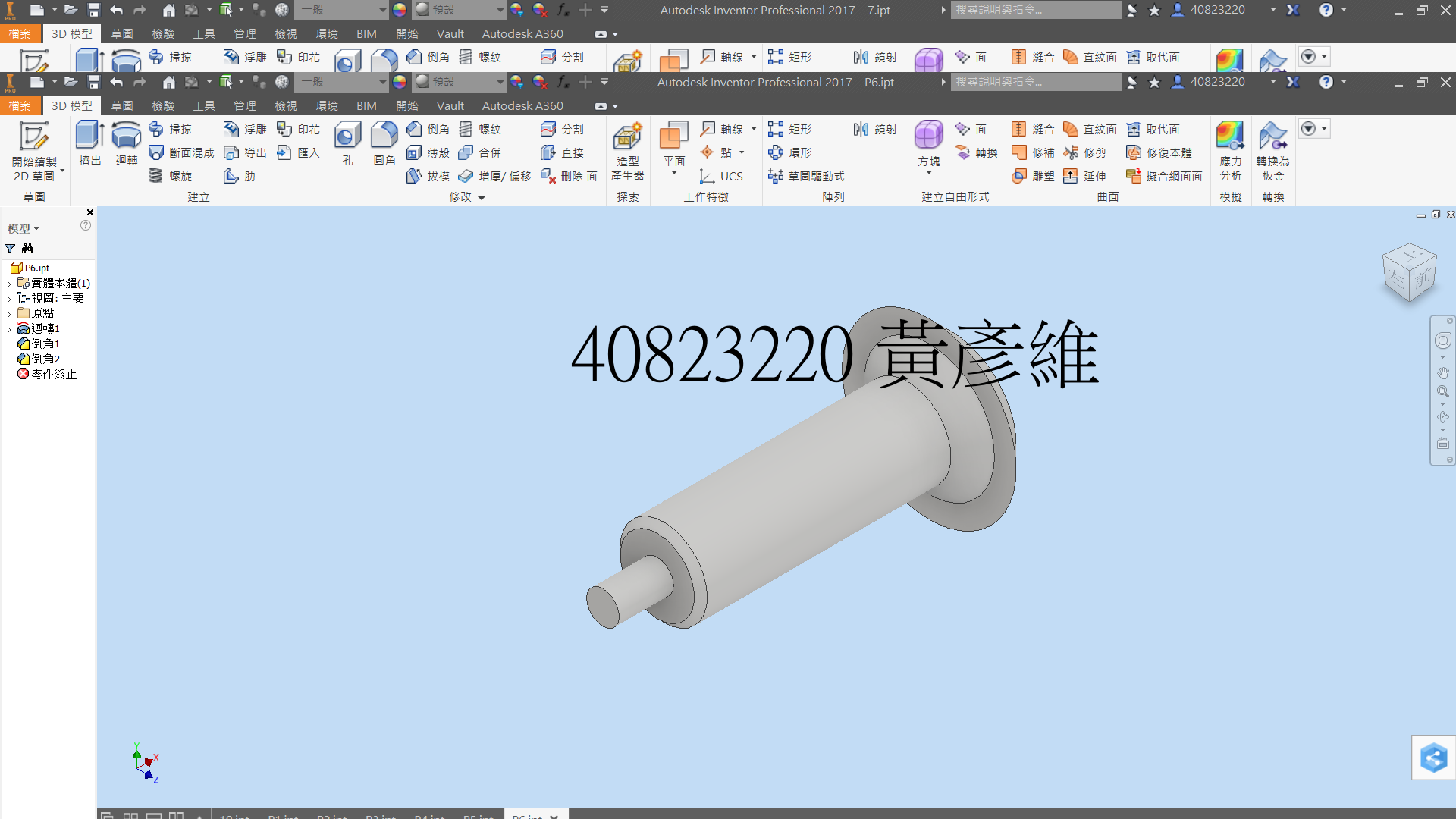Select the Revolve (迴轉) tool
1456x819 pixels.
coord(126,143)
